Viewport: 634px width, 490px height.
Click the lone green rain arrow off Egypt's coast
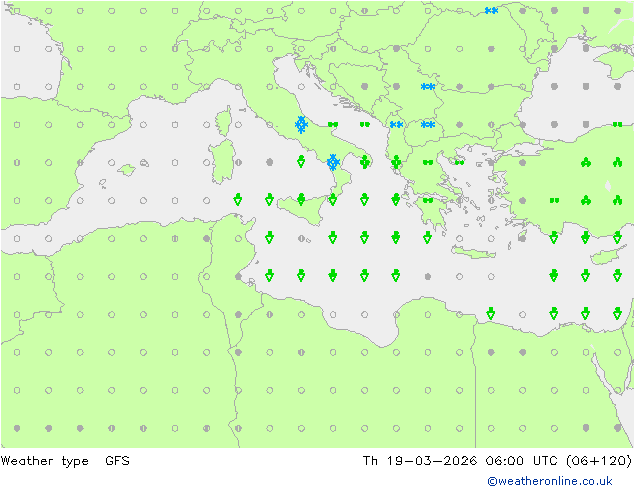490,313
